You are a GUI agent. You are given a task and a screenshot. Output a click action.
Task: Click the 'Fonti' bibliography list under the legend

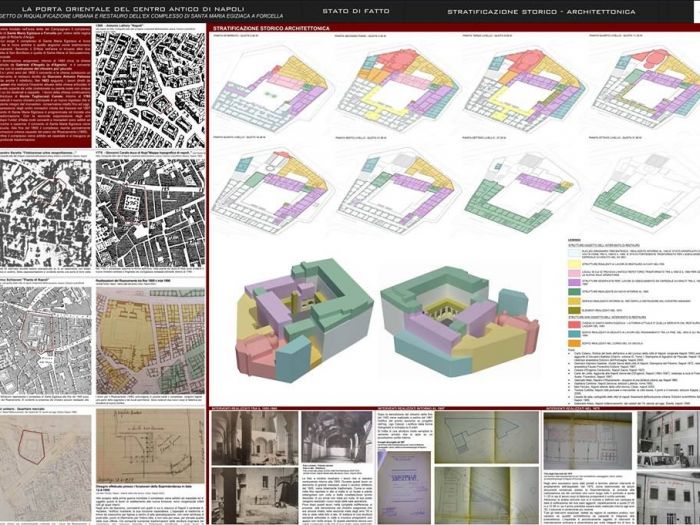coord(634,377)
